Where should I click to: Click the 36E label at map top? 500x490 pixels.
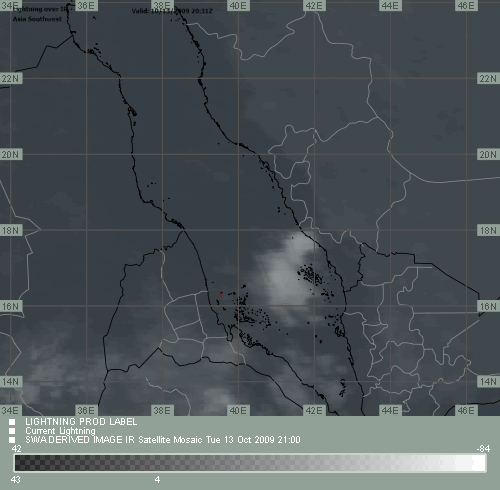tap(86, 5)
